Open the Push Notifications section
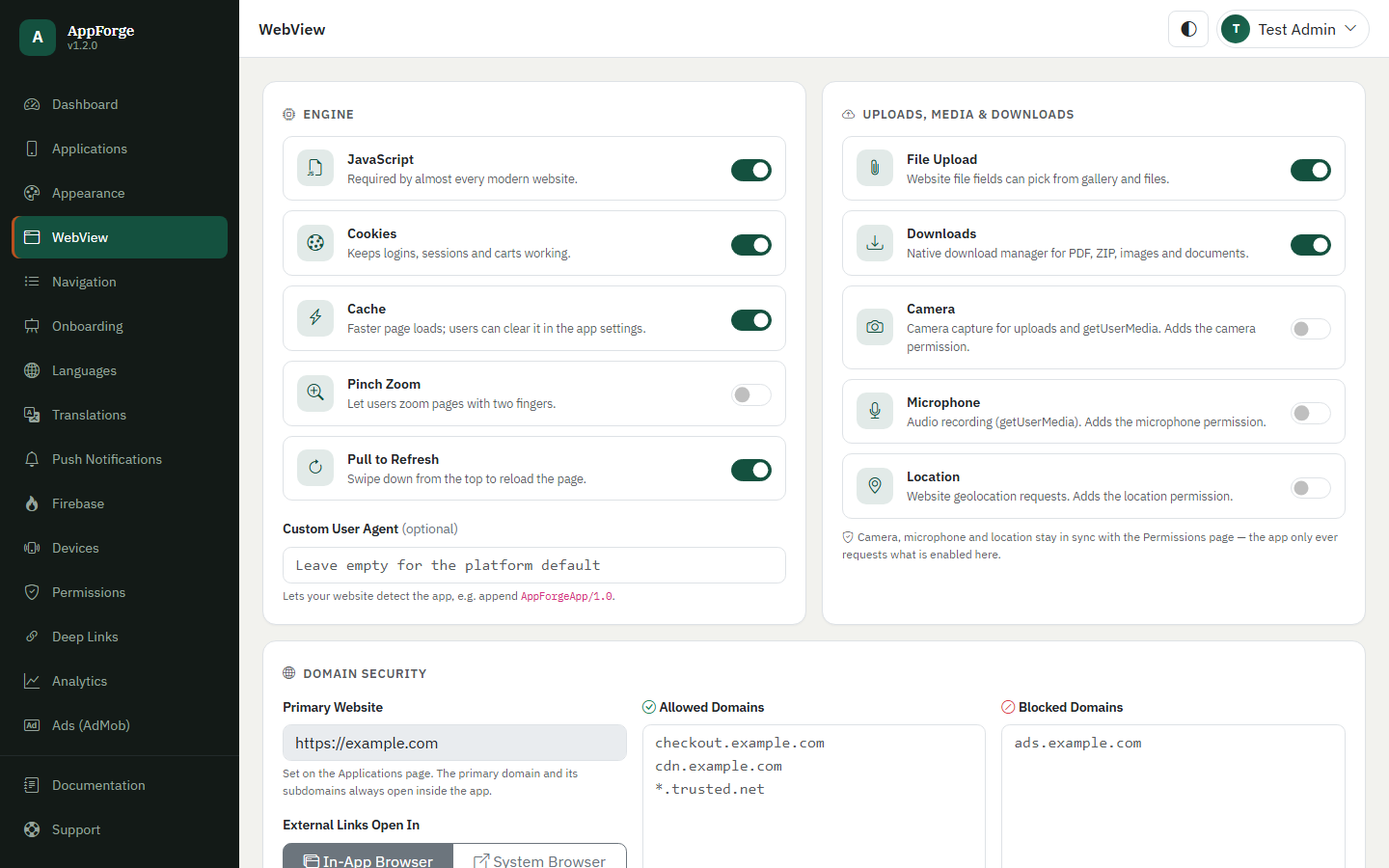 (x=120, y=459)
